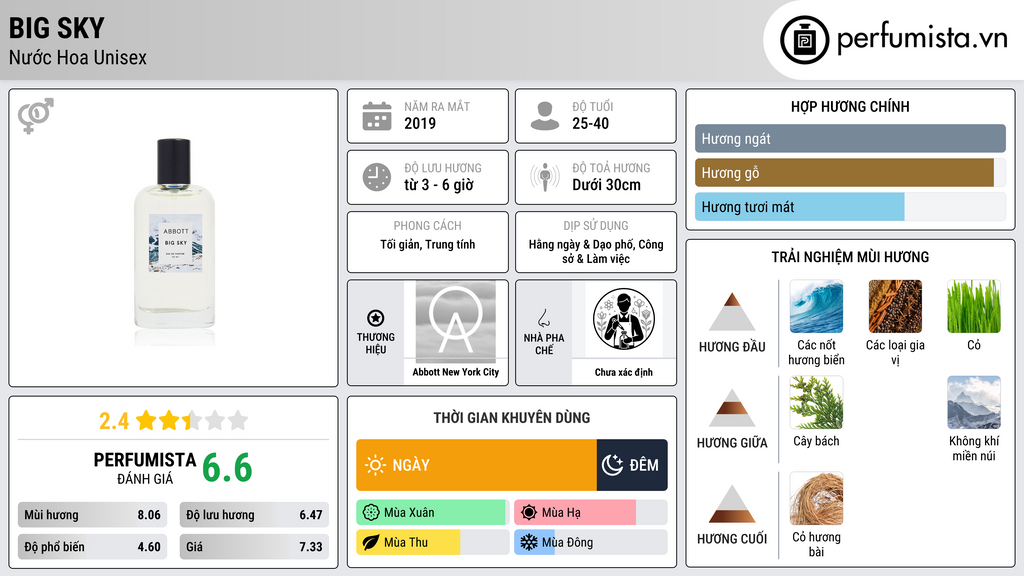Click the Hương ngát accord bar
The width and height of the screenshot is (1024, 576).
pyautogui.click(x=850, y=138)
